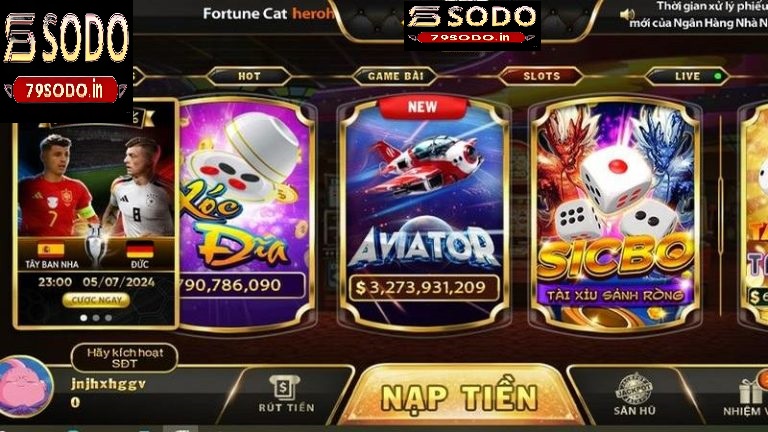The image size is (768, 432).
Task: Open the LIVE tab
Action: [x=688, y=76]
